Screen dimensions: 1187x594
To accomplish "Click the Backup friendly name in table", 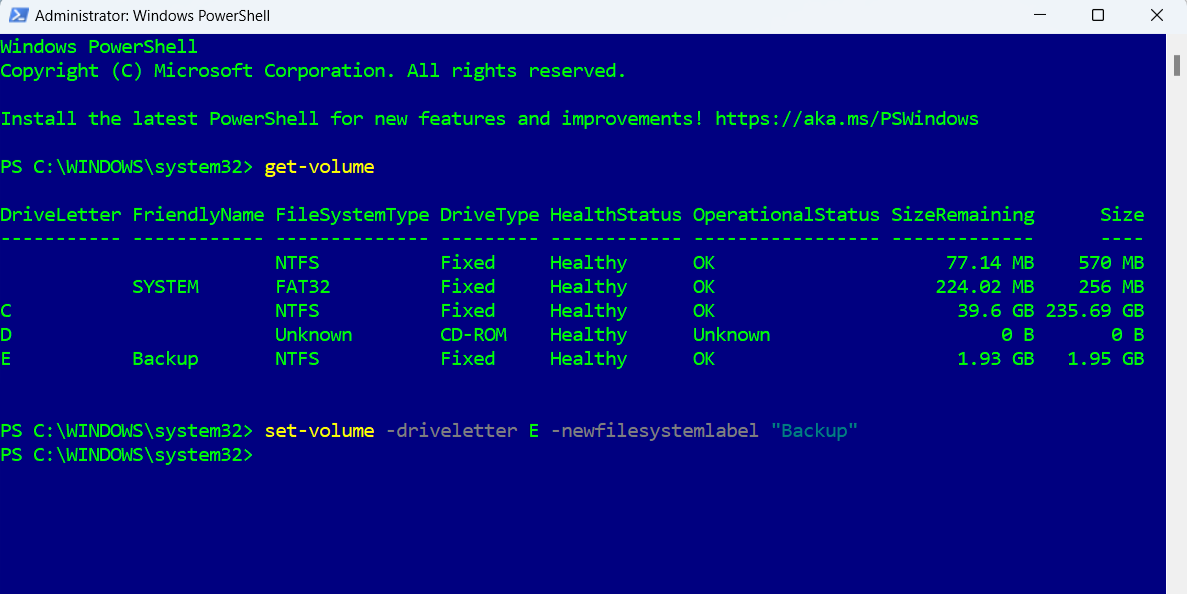I will coord(165,359).
